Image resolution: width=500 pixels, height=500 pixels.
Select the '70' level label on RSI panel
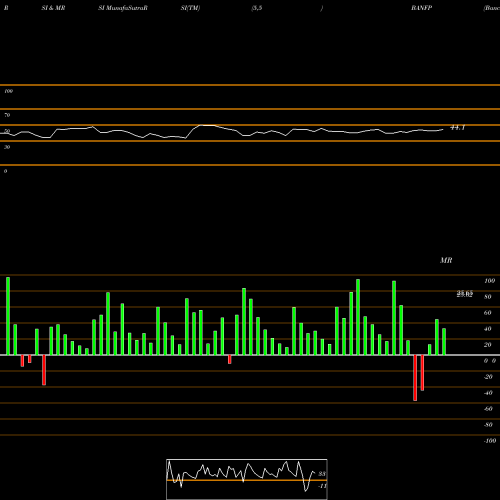coord(7,115)
